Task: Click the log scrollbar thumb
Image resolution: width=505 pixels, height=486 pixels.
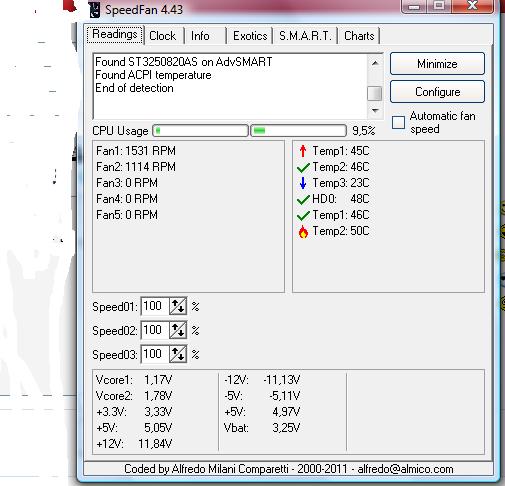Action: [375, 93]
